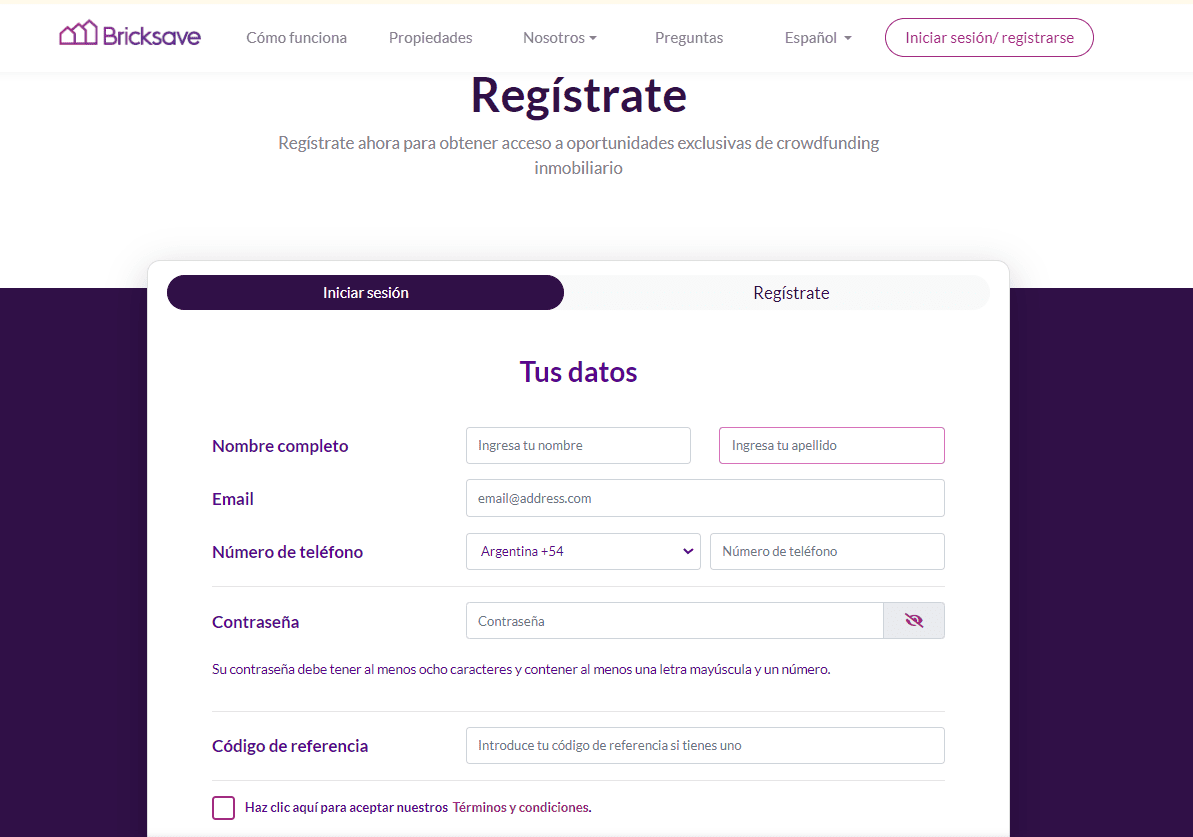This screenshot has width=1193, height=837.
Task: Select the Regístrate tab
Action: (791, 293)
